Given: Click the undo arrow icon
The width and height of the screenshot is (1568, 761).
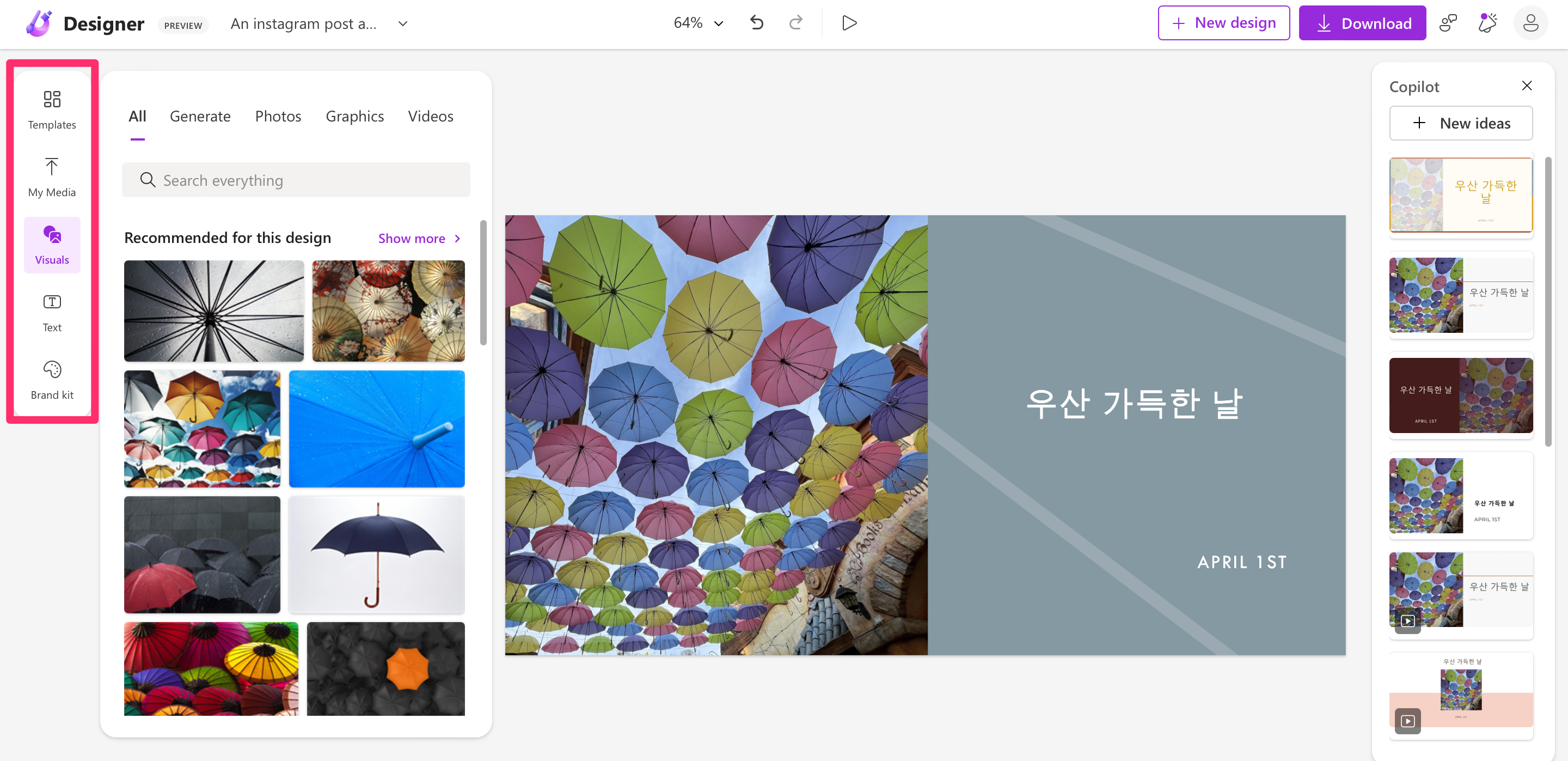Looking at the screenshot, I should (x=757, y=23).
